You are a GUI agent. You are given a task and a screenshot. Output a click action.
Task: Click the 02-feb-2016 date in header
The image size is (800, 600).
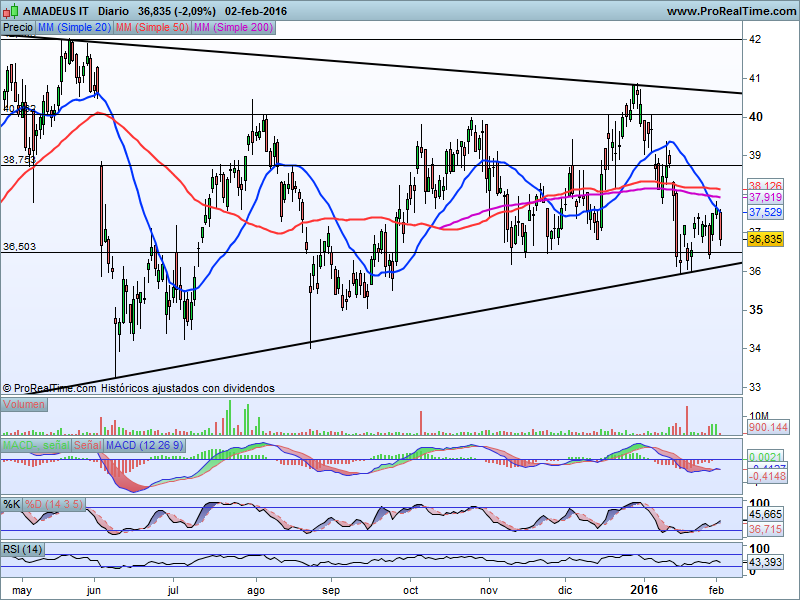[x=256, y=11]
